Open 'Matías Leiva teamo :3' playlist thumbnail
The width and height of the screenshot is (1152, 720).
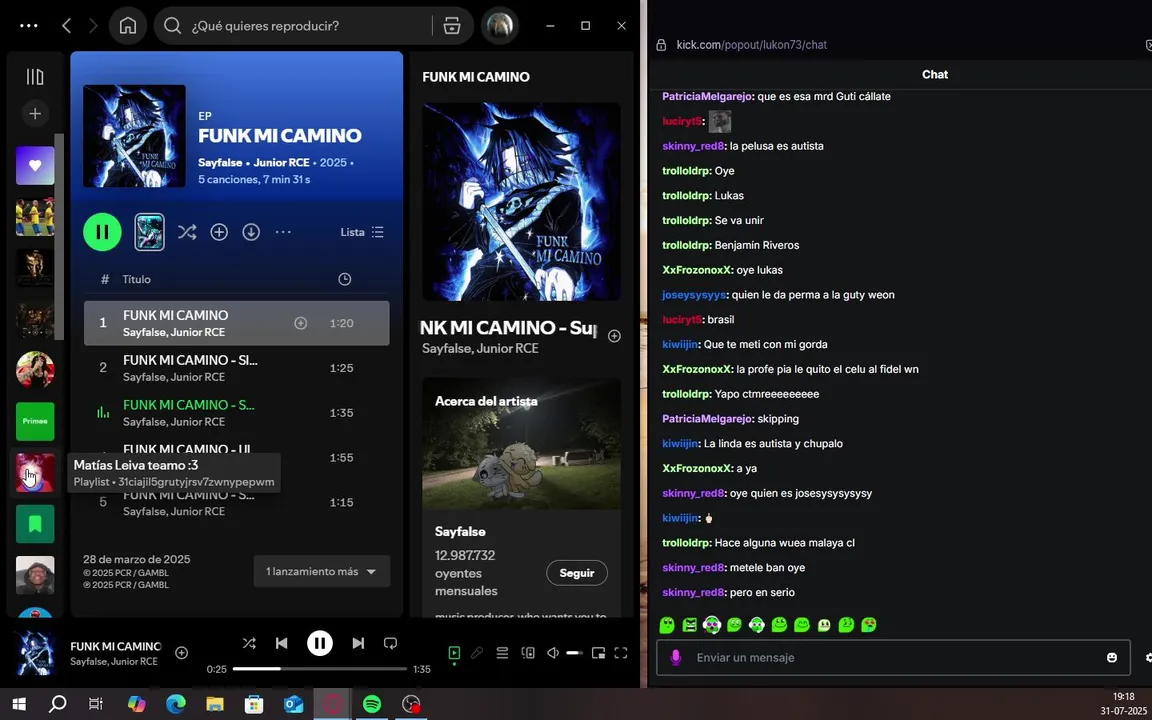(35, 472)
